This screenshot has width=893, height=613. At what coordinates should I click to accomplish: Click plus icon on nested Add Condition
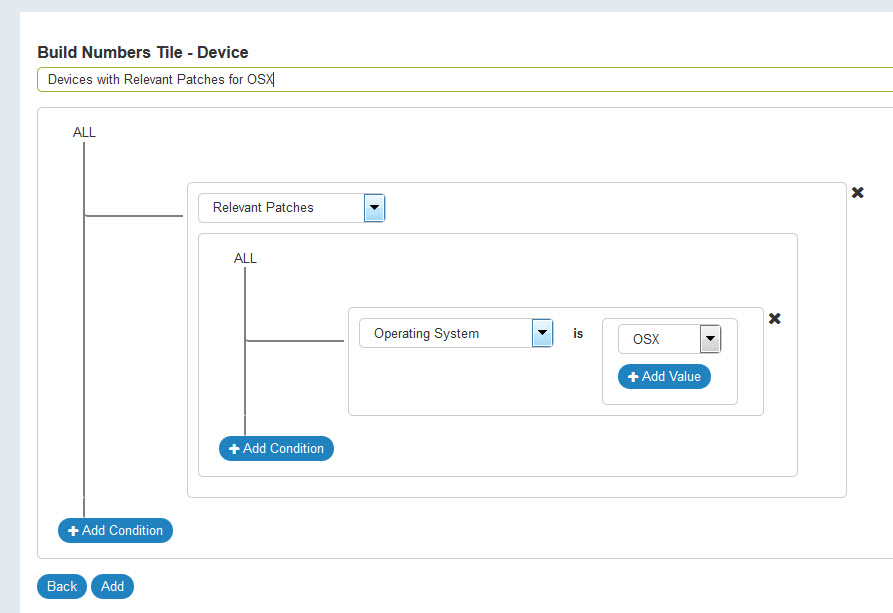point(235,449)
